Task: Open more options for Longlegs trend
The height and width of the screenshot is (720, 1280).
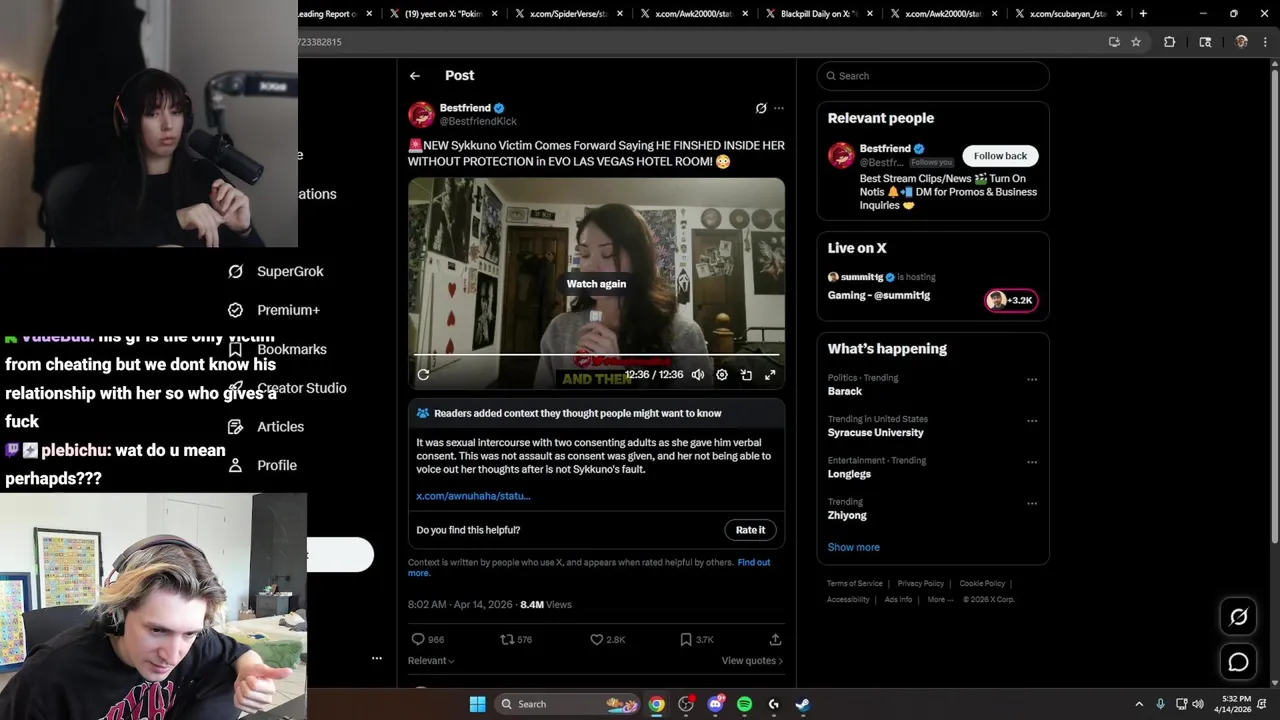Action: click(1032, 462)
